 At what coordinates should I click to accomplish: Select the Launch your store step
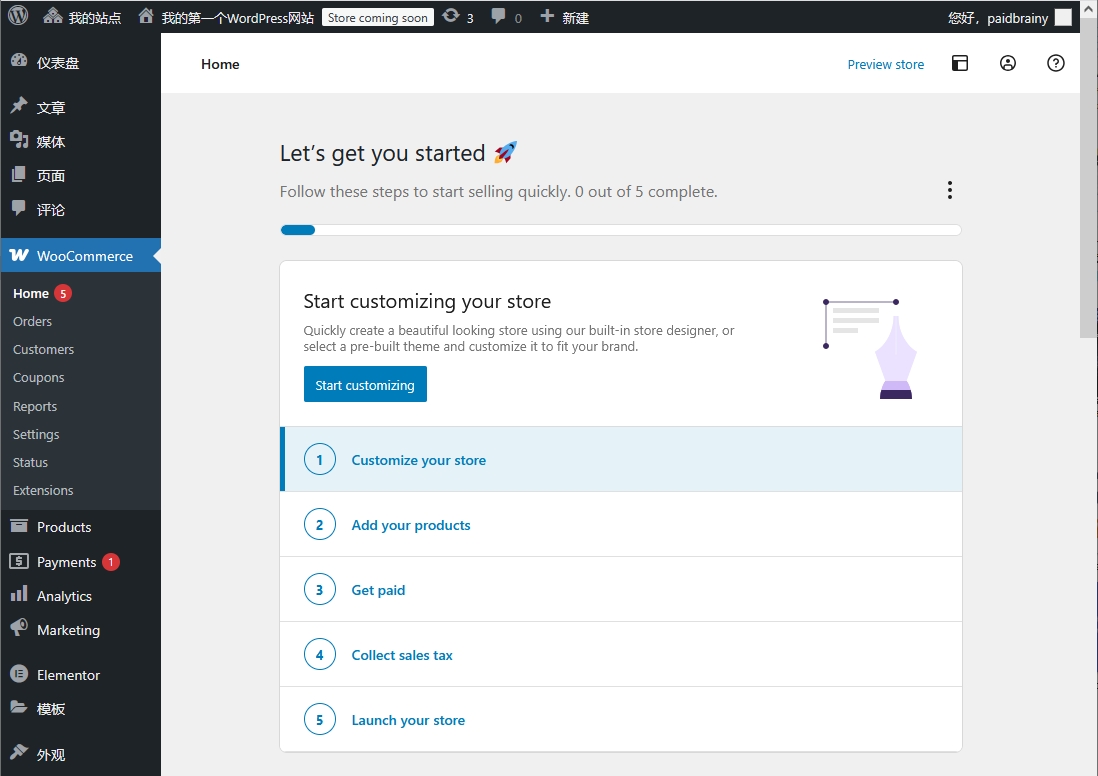pos(621,720)
